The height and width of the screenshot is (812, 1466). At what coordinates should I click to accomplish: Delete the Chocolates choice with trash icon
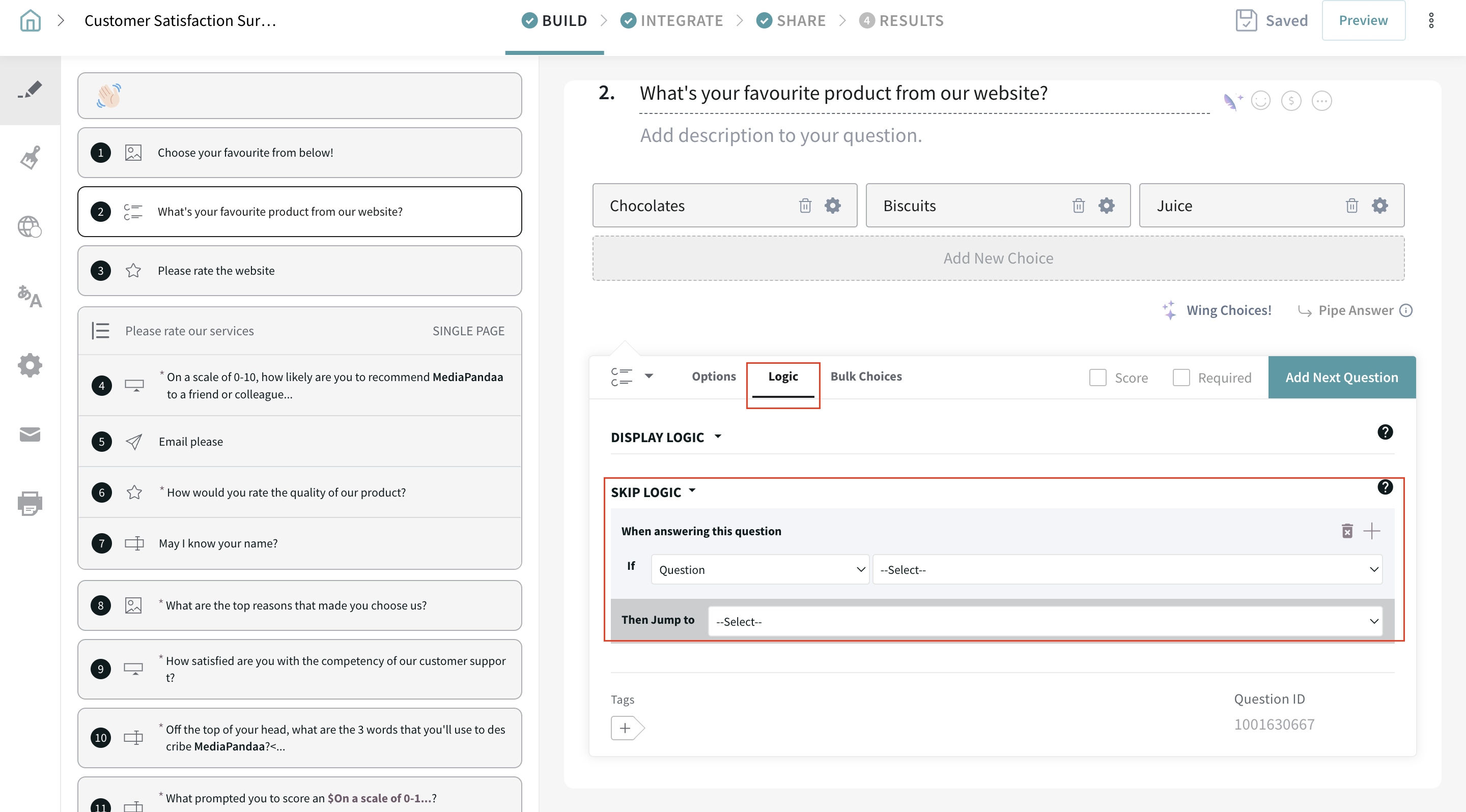805,205
